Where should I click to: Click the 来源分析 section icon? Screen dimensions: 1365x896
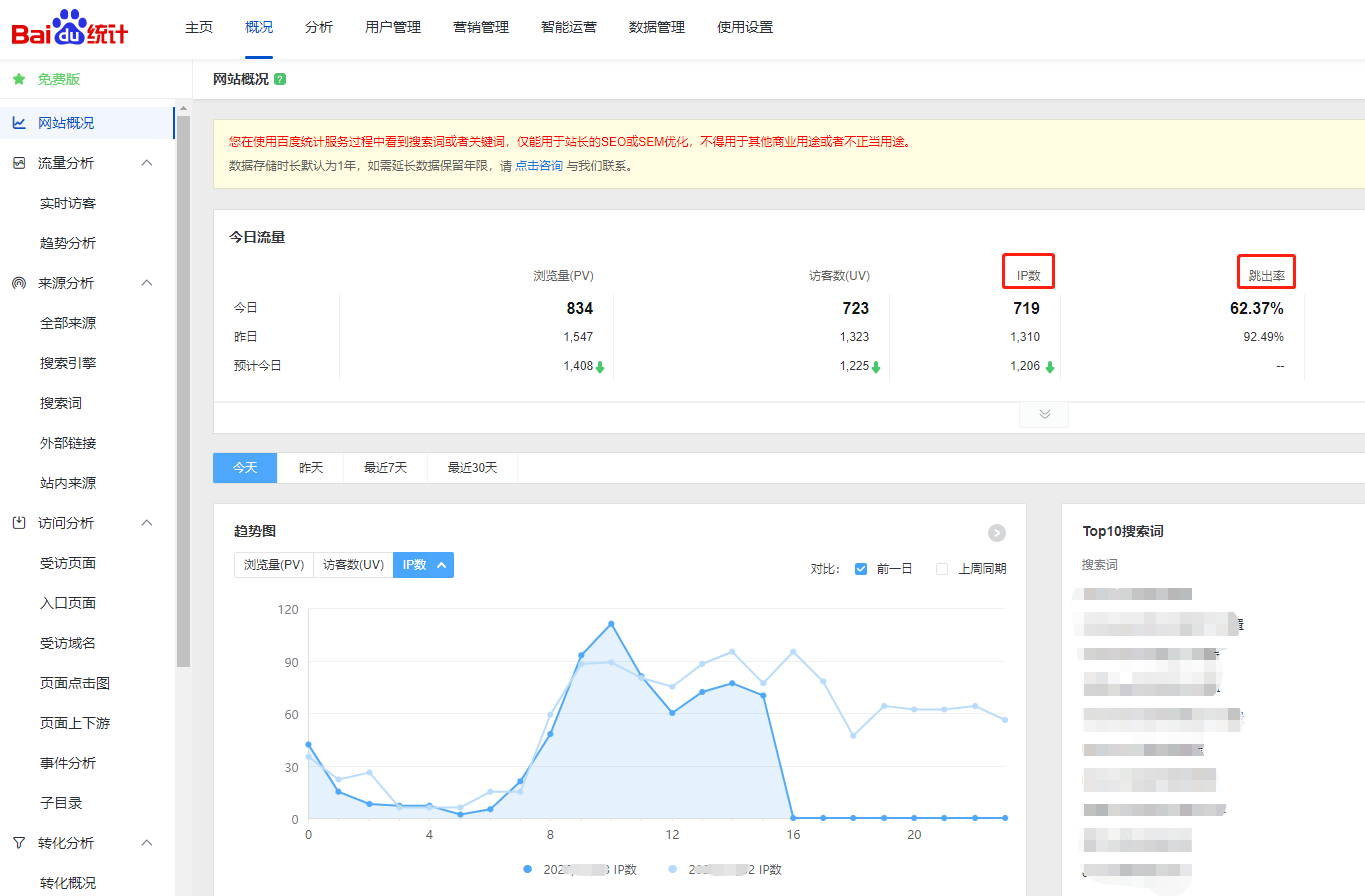click(x=19, y=283)
